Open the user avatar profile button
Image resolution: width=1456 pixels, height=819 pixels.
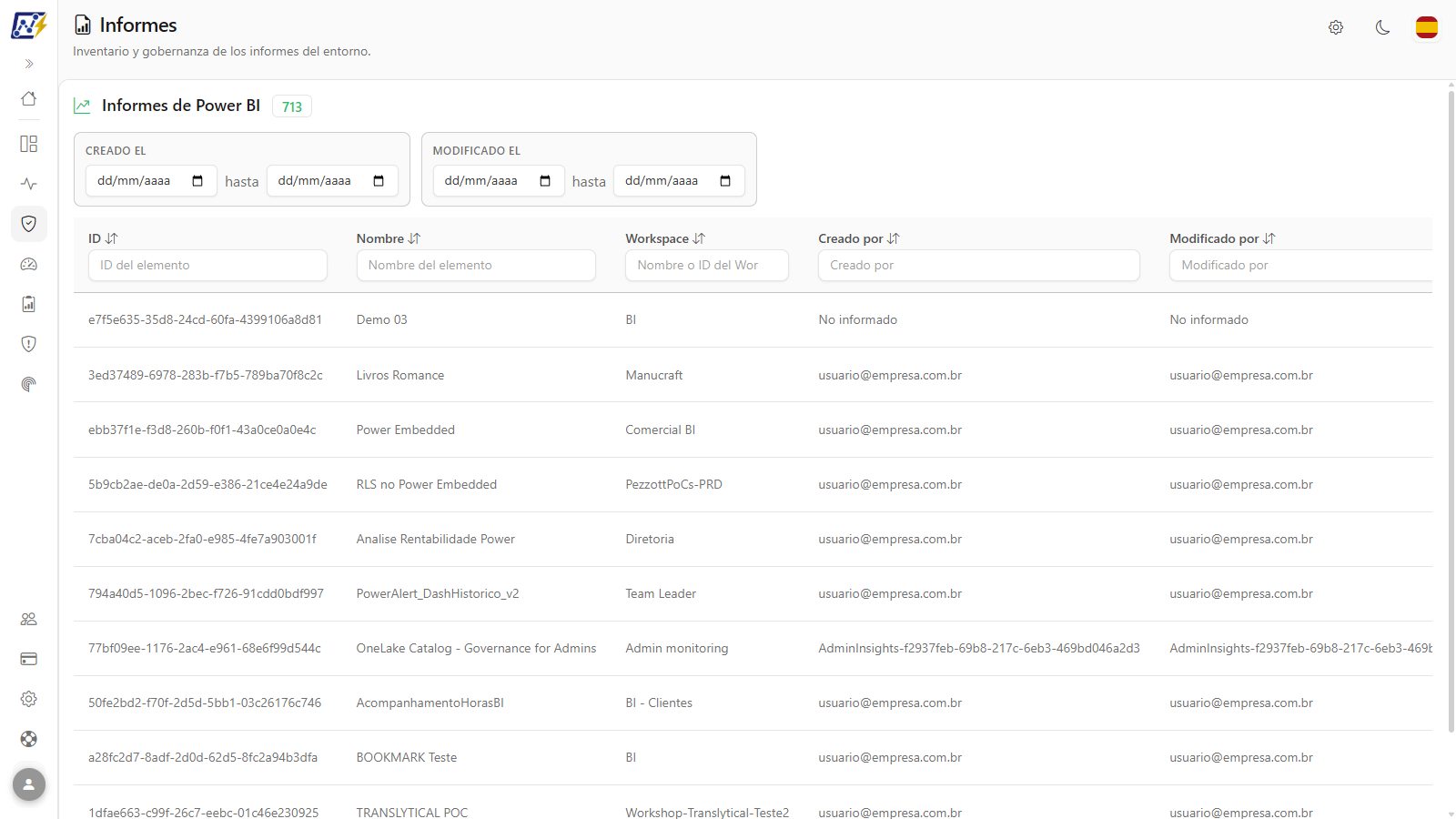[x=29, y=784]
